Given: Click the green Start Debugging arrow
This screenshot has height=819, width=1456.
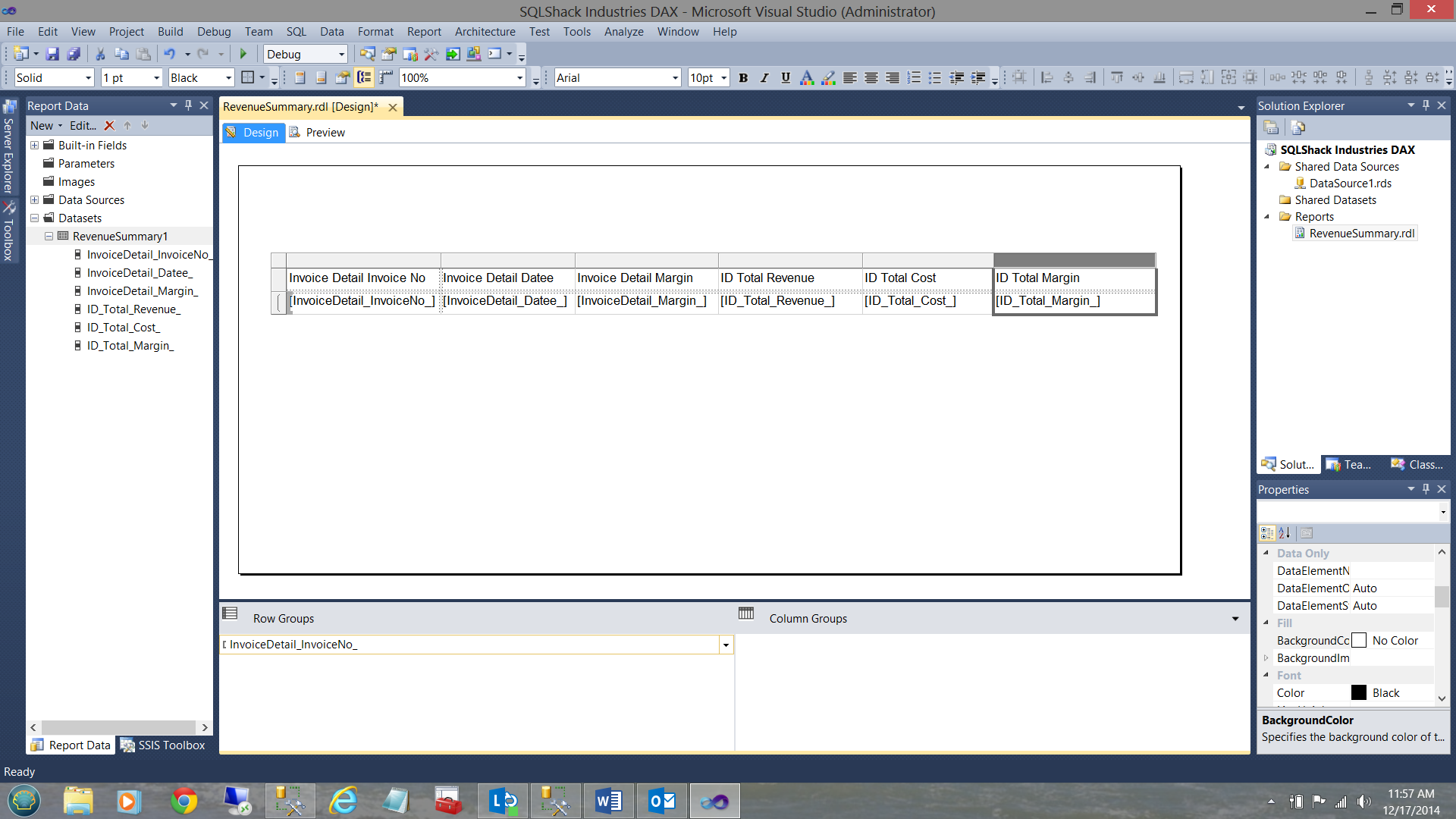Looking at the screenshot, I should click(x=243, y=54).
